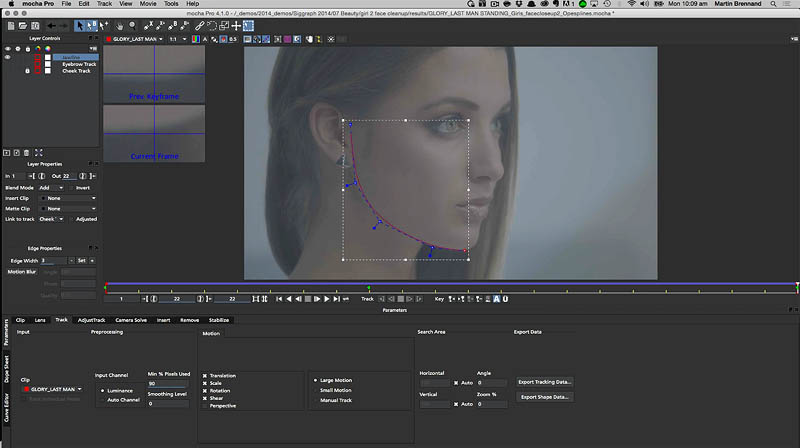Toggle visibility of the Eyebrow Track layer

(8, 64)
